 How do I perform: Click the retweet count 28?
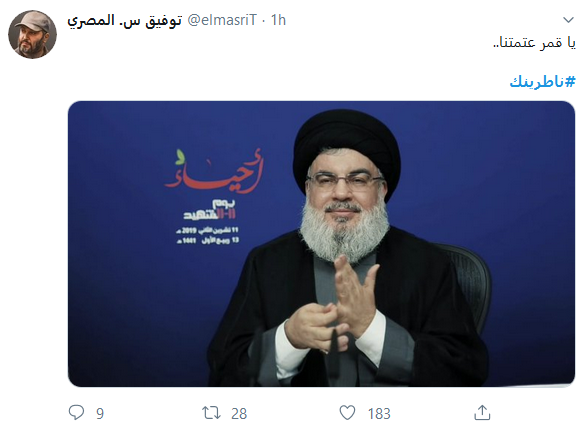[239, 414]
